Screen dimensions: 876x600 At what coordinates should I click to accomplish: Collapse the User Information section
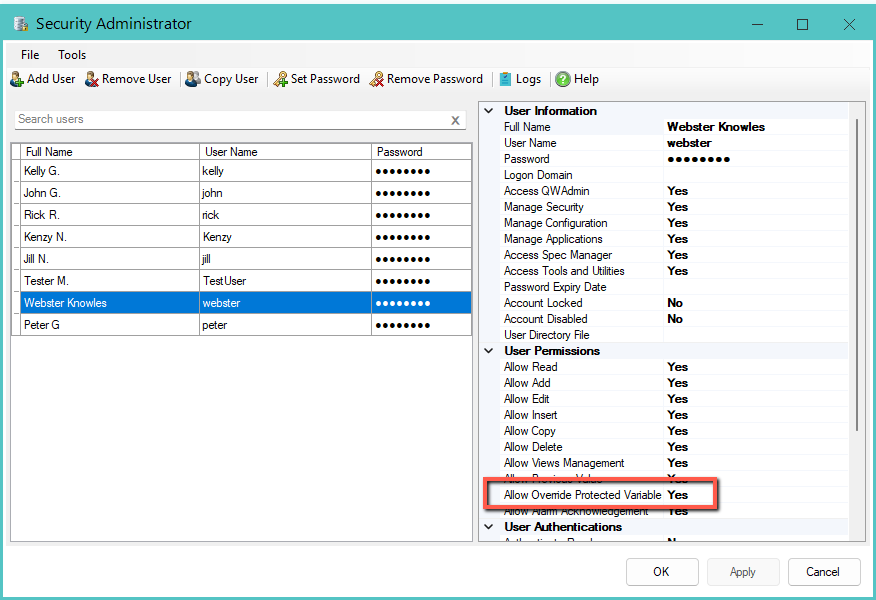pos(489,111)
